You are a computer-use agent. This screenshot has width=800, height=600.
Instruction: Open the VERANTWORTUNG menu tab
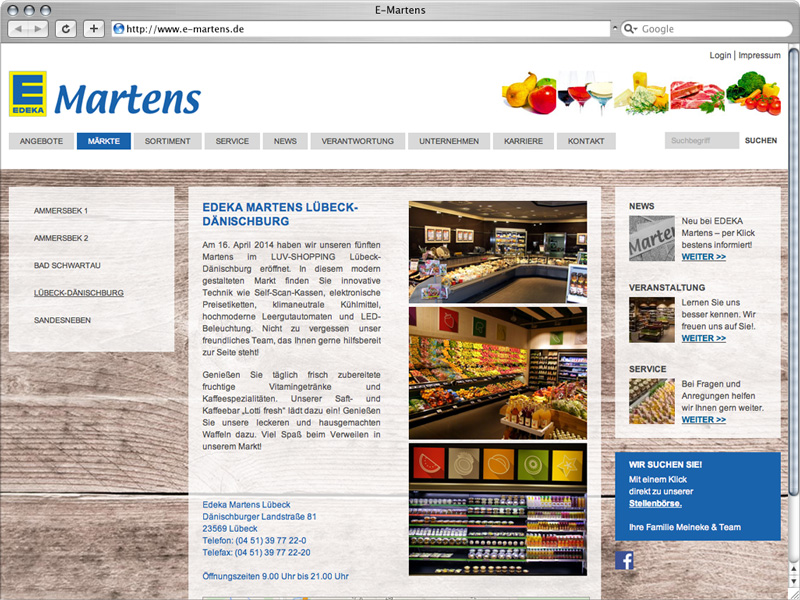coord(358,141)
